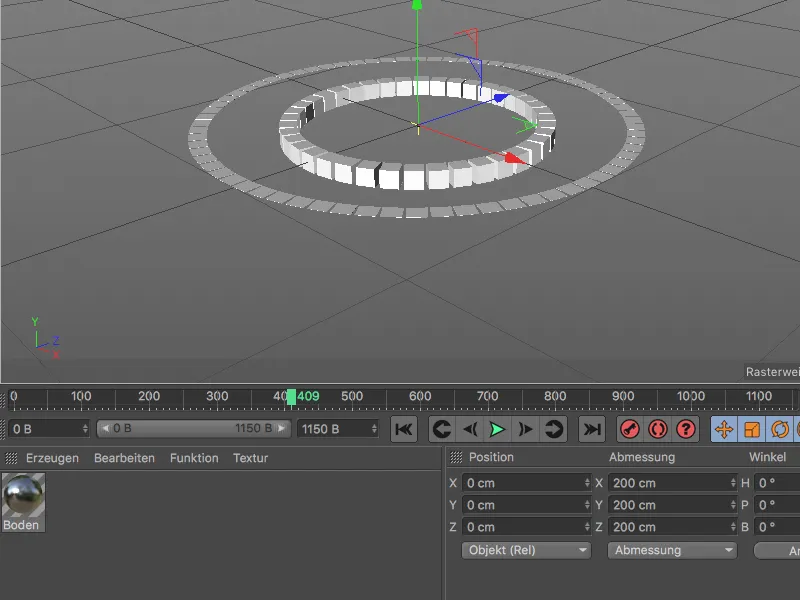Image resolution: width=800 pixels, height=600 pixels.
Task: Click the Boden material name label
Action: [21, 525]
